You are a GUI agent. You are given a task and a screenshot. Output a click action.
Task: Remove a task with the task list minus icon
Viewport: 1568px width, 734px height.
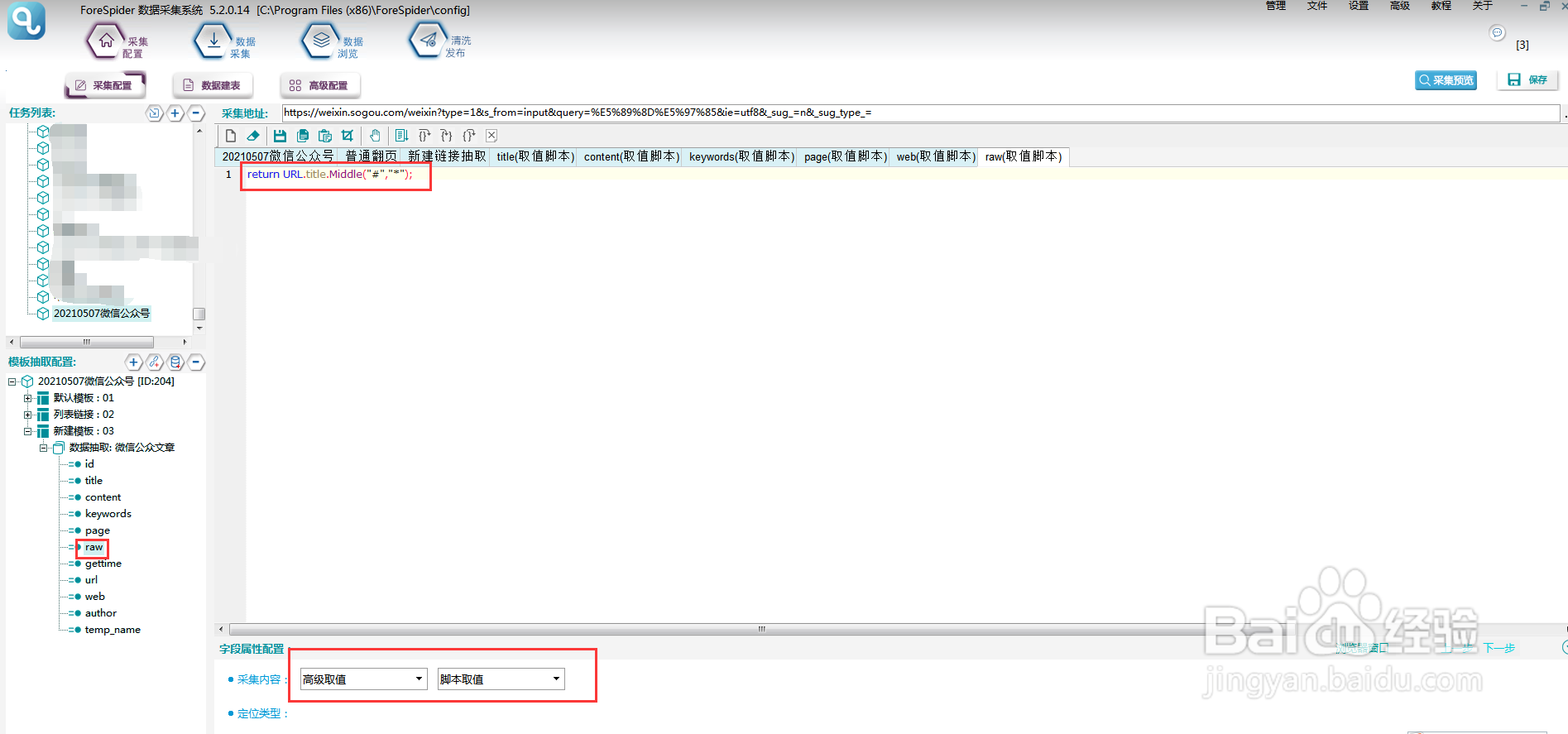tap(196, 113)
